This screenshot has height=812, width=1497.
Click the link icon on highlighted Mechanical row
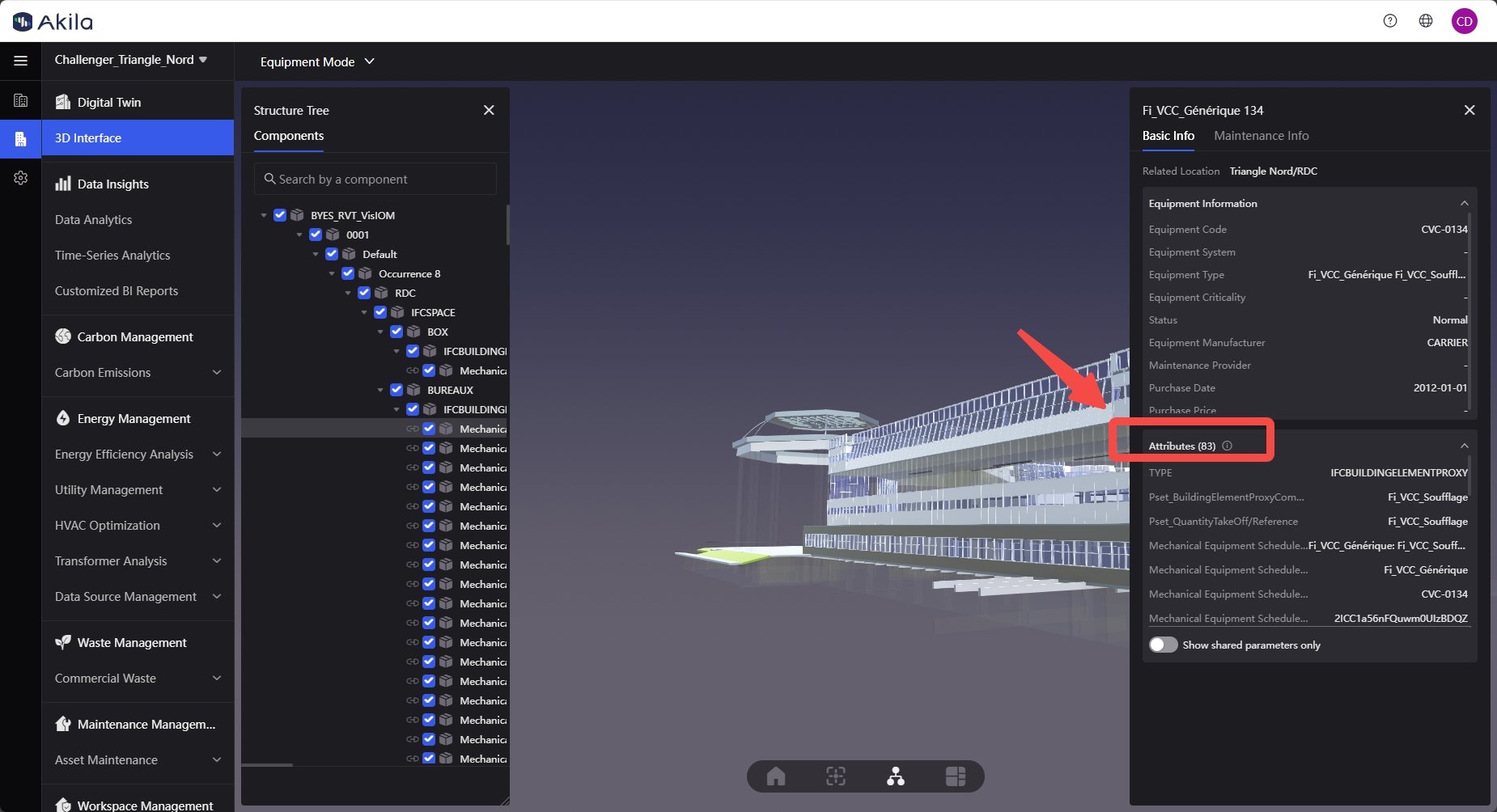tap(413, 429)
